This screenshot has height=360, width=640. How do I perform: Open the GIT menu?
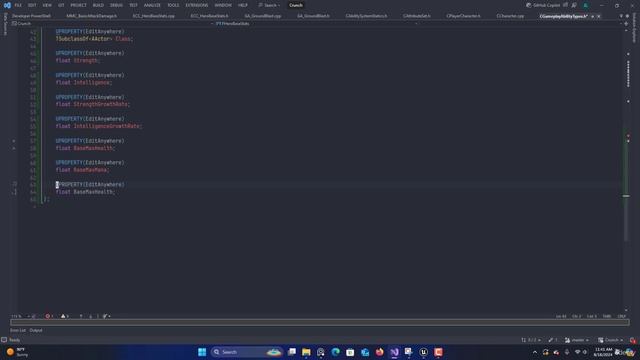61,5
